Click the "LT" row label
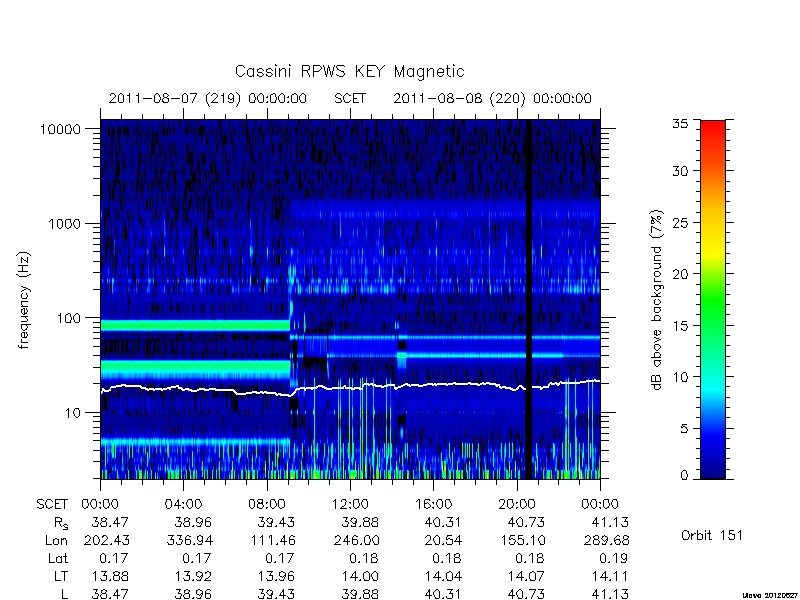 point(61,576)
